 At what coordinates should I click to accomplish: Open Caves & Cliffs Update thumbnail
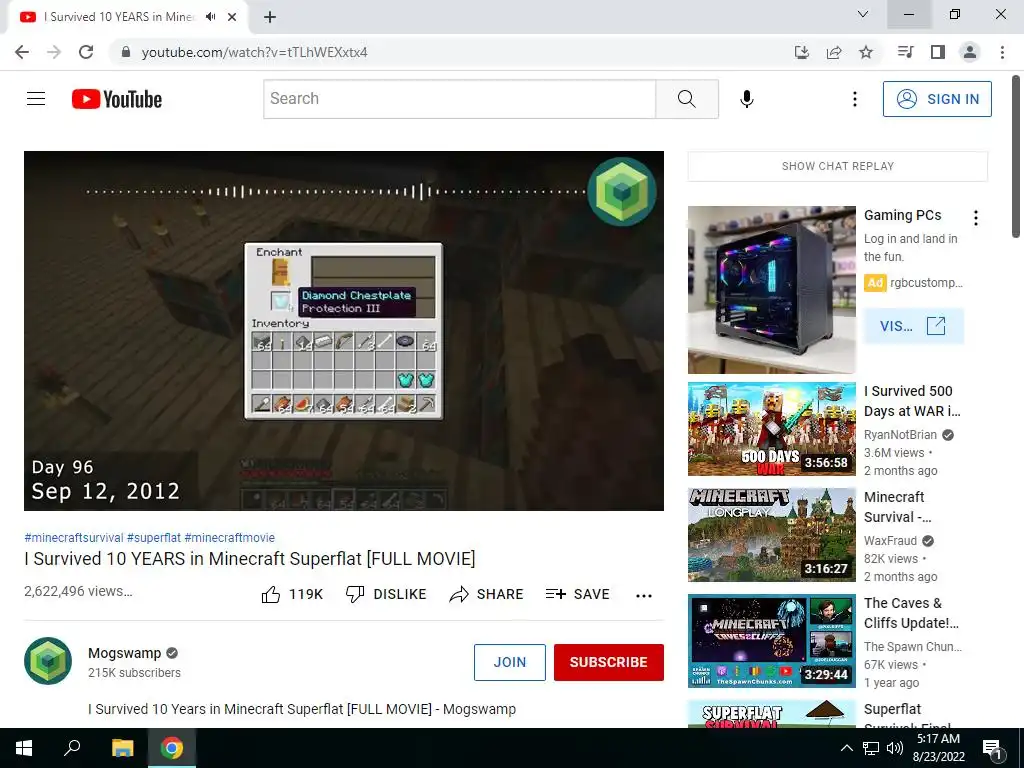tap(771, 641)
